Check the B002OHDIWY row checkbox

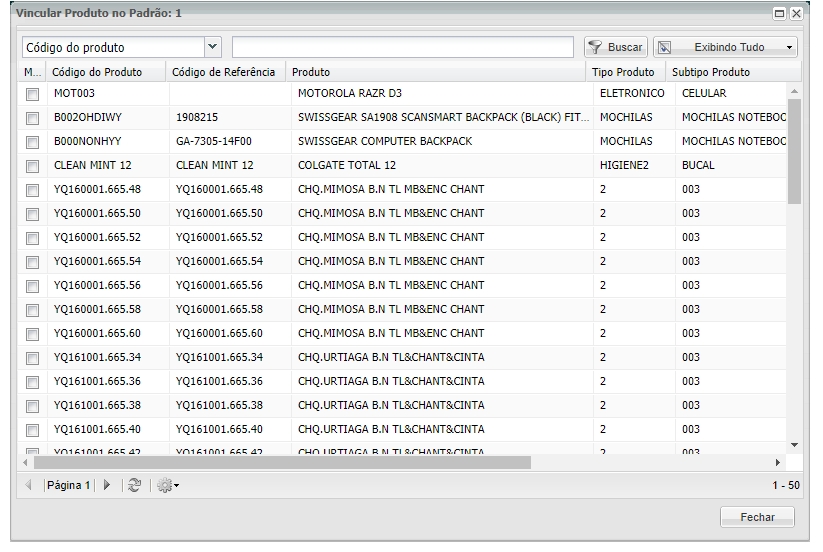pyautogui.click(x=33, y=118)
